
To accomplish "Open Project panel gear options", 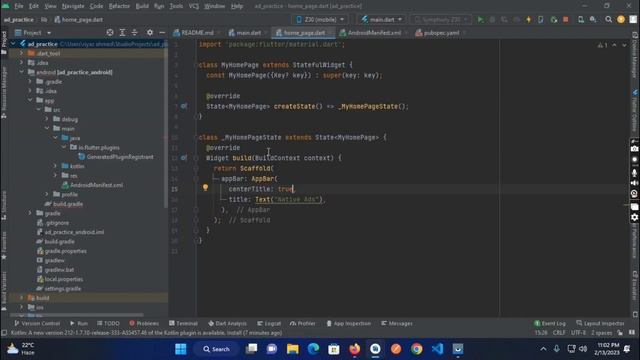I will point(150,32).
